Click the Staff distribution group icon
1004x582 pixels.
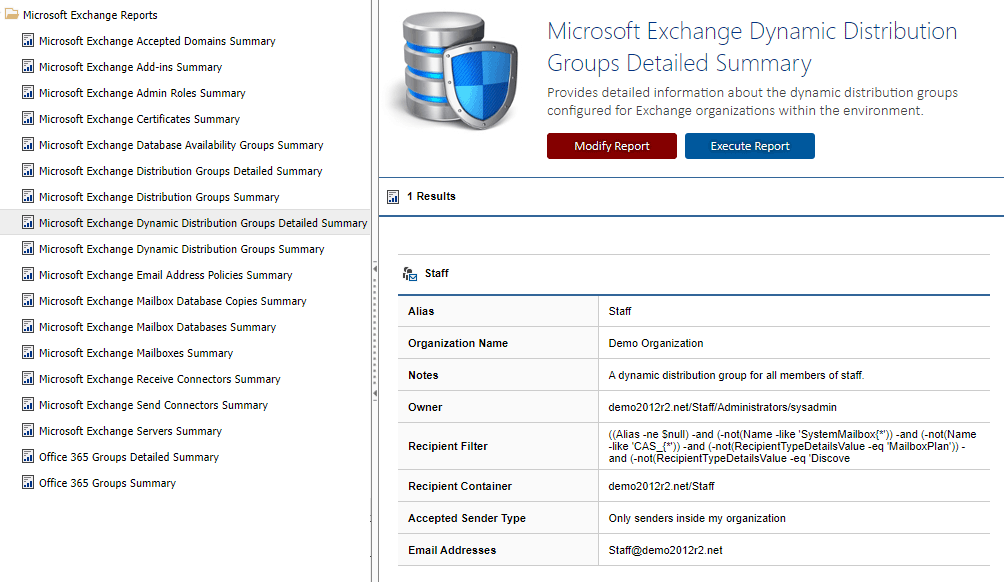coord(410,274)
